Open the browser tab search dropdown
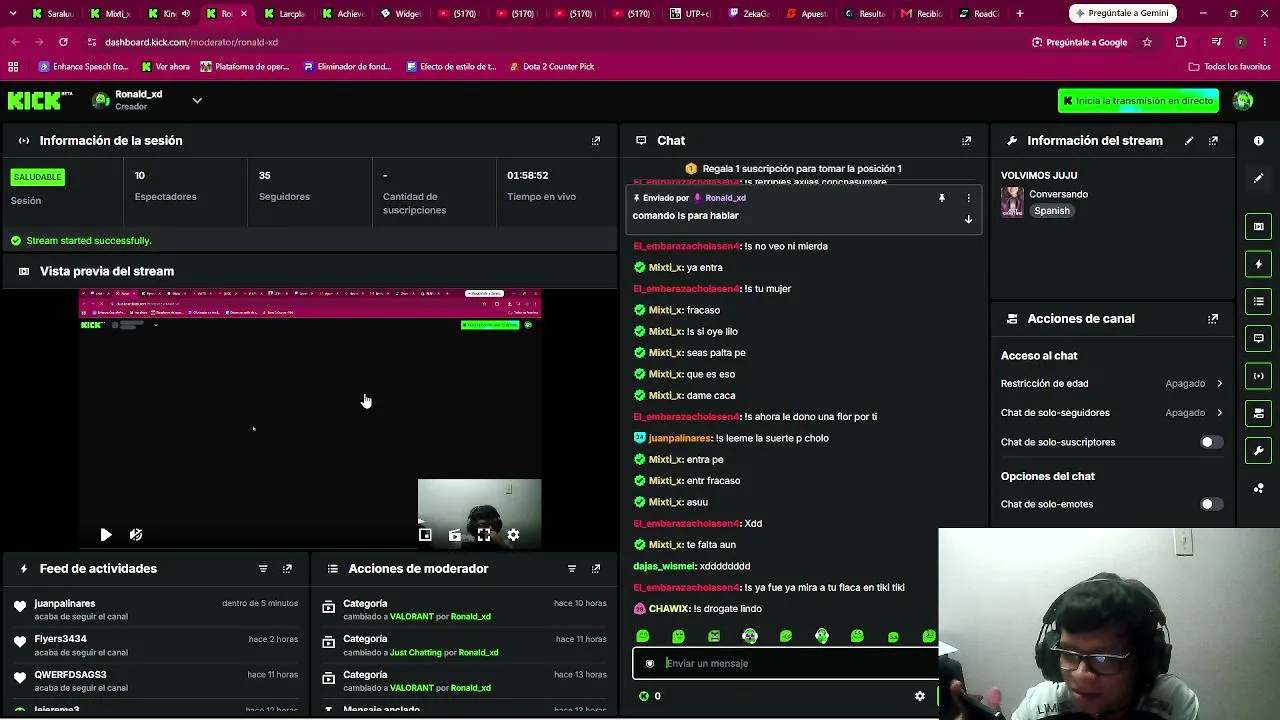The image size is (1280, 720). (x=13, y=14)
